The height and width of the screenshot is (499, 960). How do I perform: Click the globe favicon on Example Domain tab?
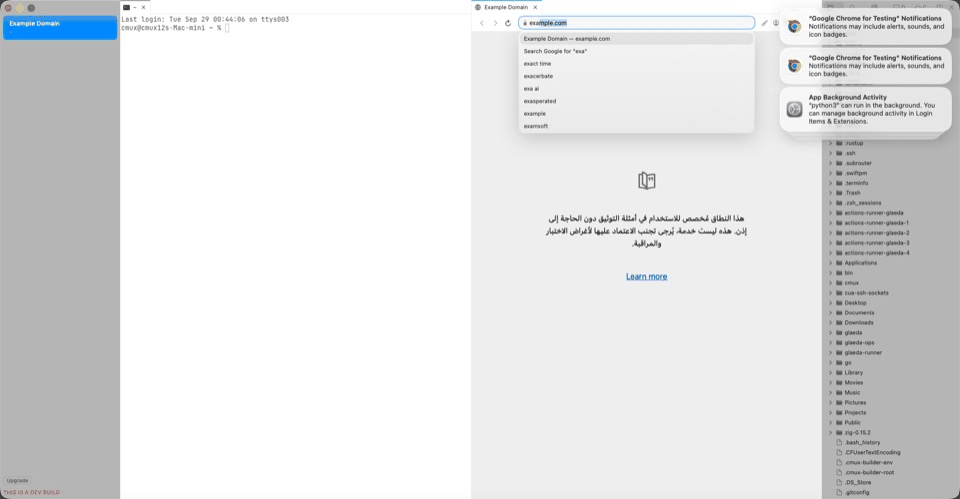coord(478,7)
